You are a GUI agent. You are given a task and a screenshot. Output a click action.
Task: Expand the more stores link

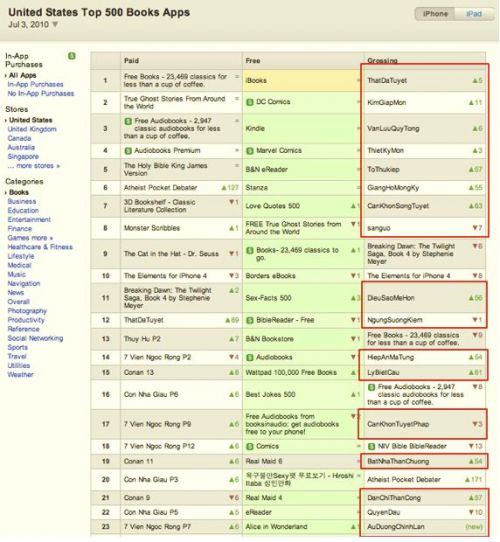pos(34,166)
